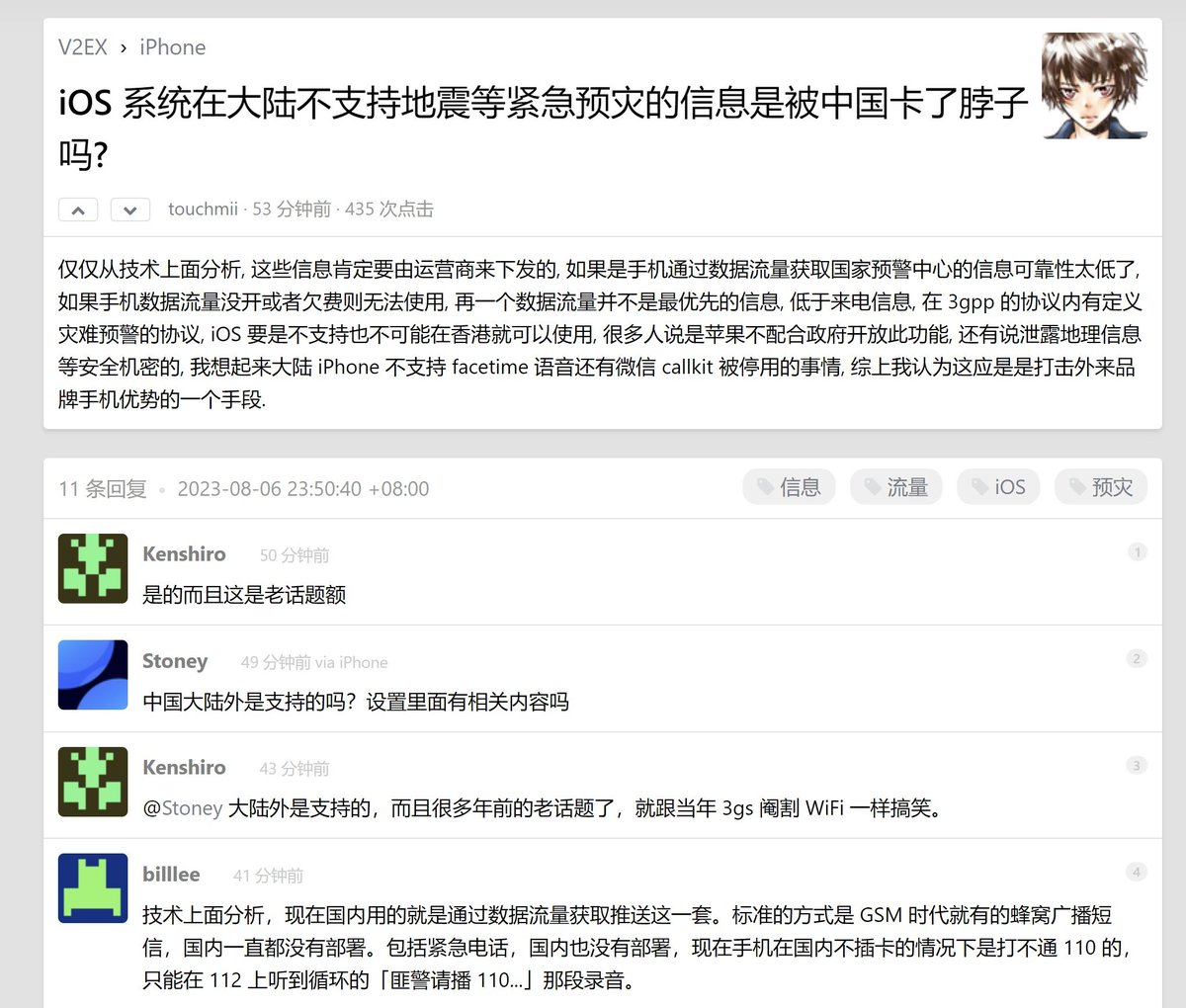1186x1008 pixels.
Task: Open touchmii's user profile
Action: (x=203, y=210)
